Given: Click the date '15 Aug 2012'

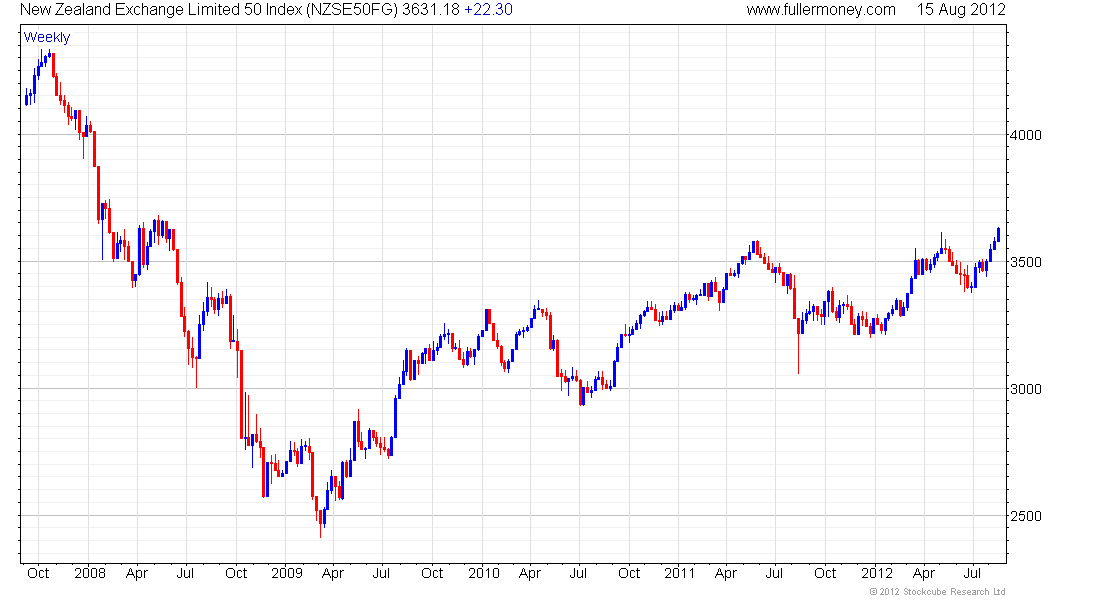Looking at the screenshot, I should [x=961, y=10].
